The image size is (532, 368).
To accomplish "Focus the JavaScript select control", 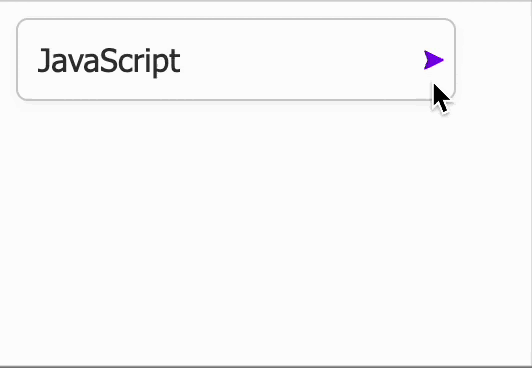I will 236,60.
